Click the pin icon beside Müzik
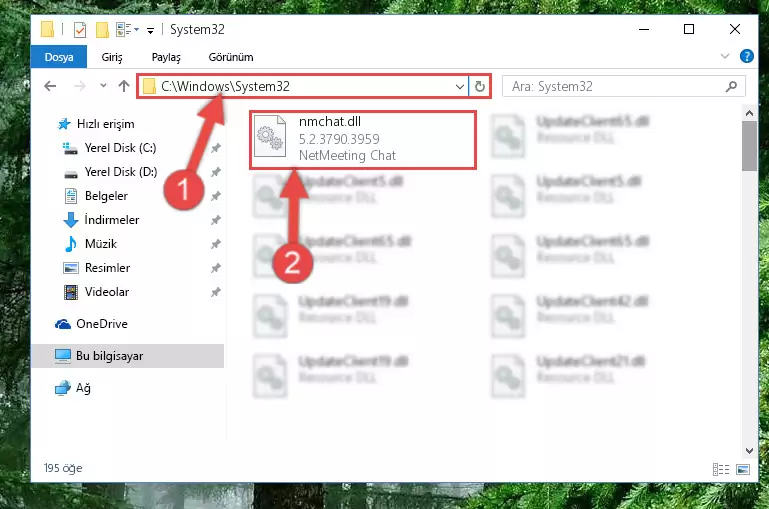This screenshot has width=769, height=509. click(x=215, y=244)
